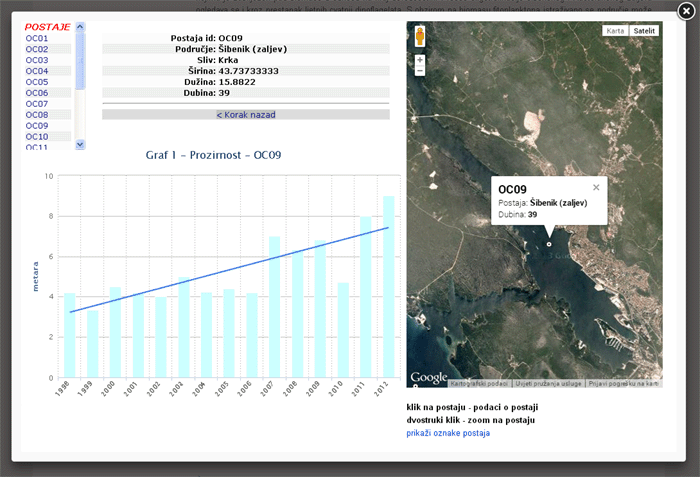The width and height of the screenshot is (700, 477).
Task: Choose station OC07 from Postaje list
Action: point(37,104)
